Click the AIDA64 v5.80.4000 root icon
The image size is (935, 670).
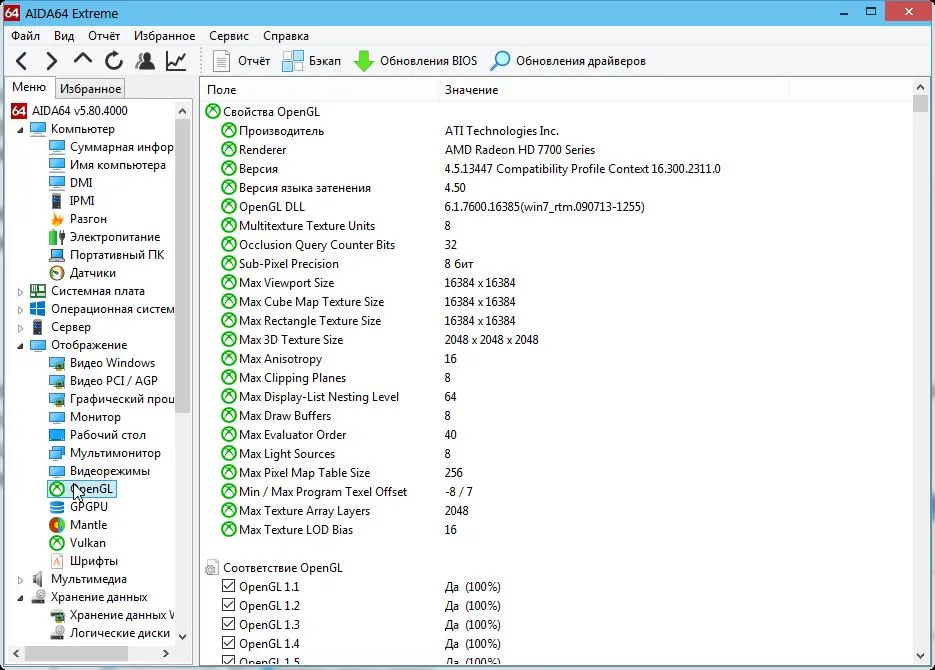19,111
